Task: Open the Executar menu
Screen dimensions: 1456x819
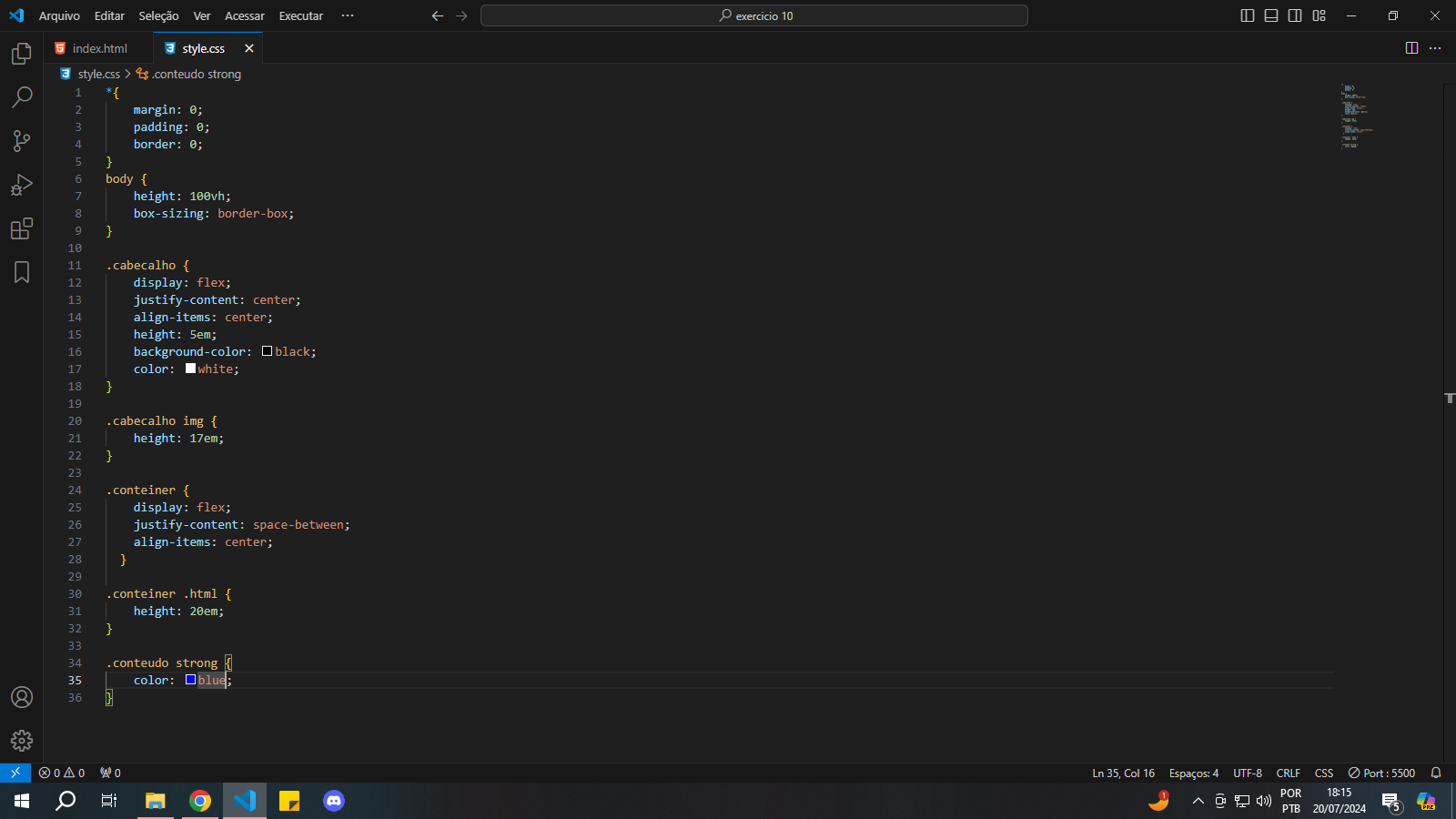Action: (301, 15)
